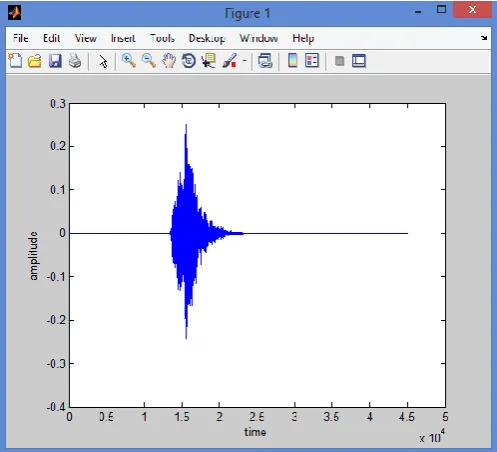
Task: Select the Pan hand tool
Action: [169, 61]
